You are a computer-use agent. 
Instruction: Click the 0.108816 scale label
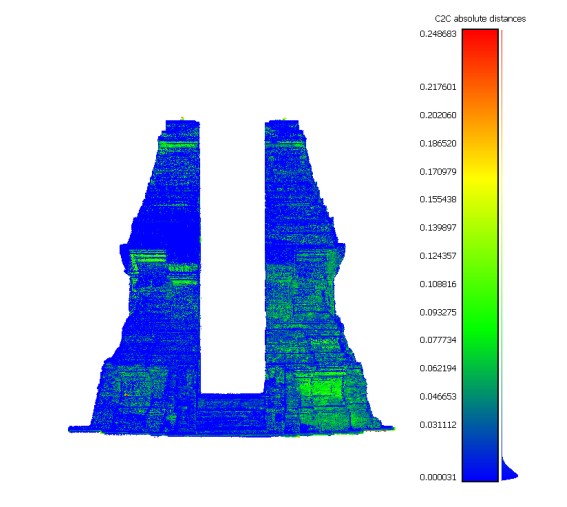tap(438, 284)
